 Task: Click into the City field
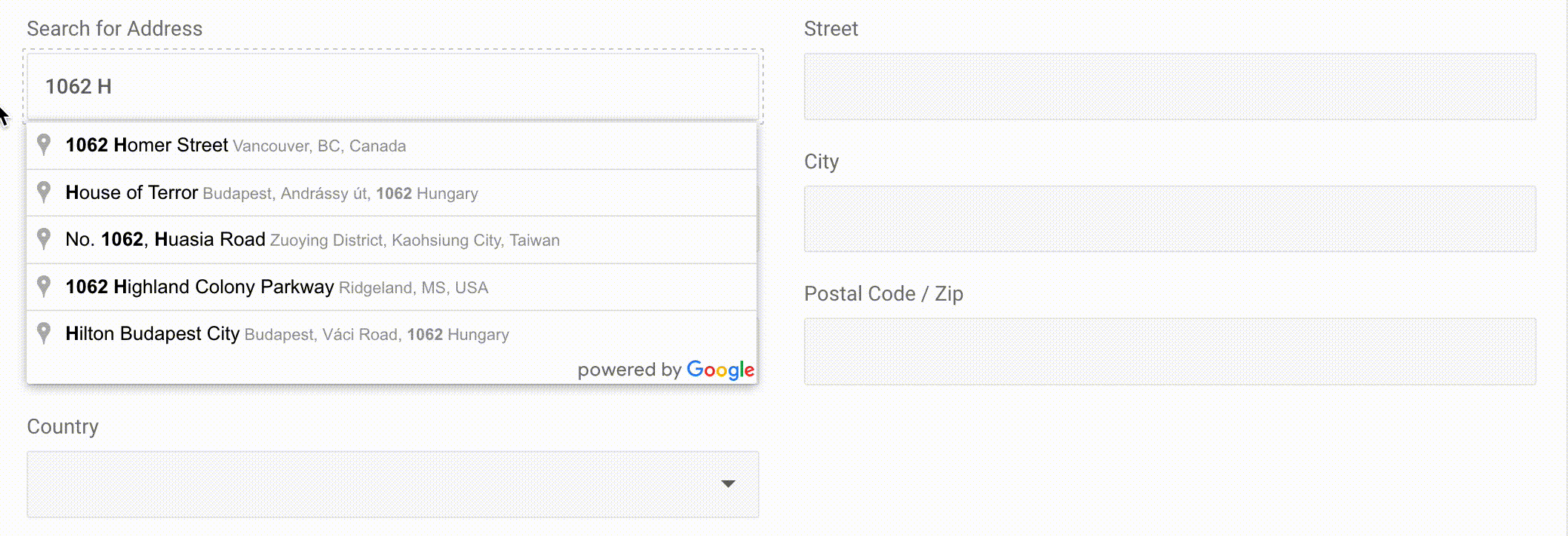click(1170, 219)
